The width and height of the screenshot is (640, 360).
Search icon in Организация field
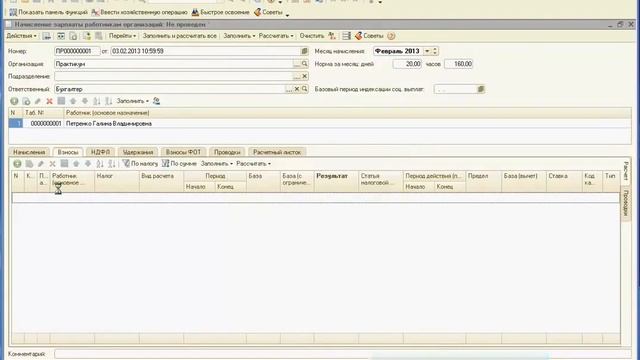[x=304, y=64]
